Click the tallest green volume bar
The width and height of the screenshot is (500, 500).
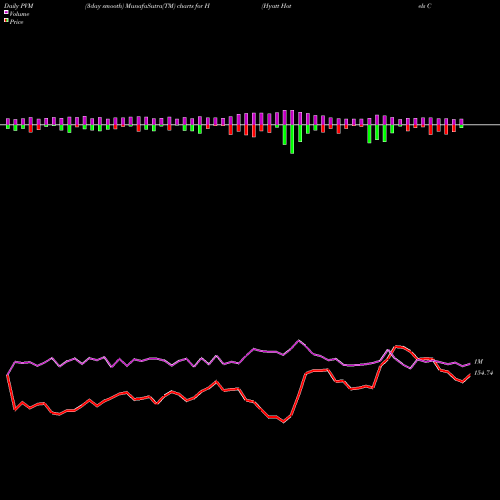tap(292, 139)
